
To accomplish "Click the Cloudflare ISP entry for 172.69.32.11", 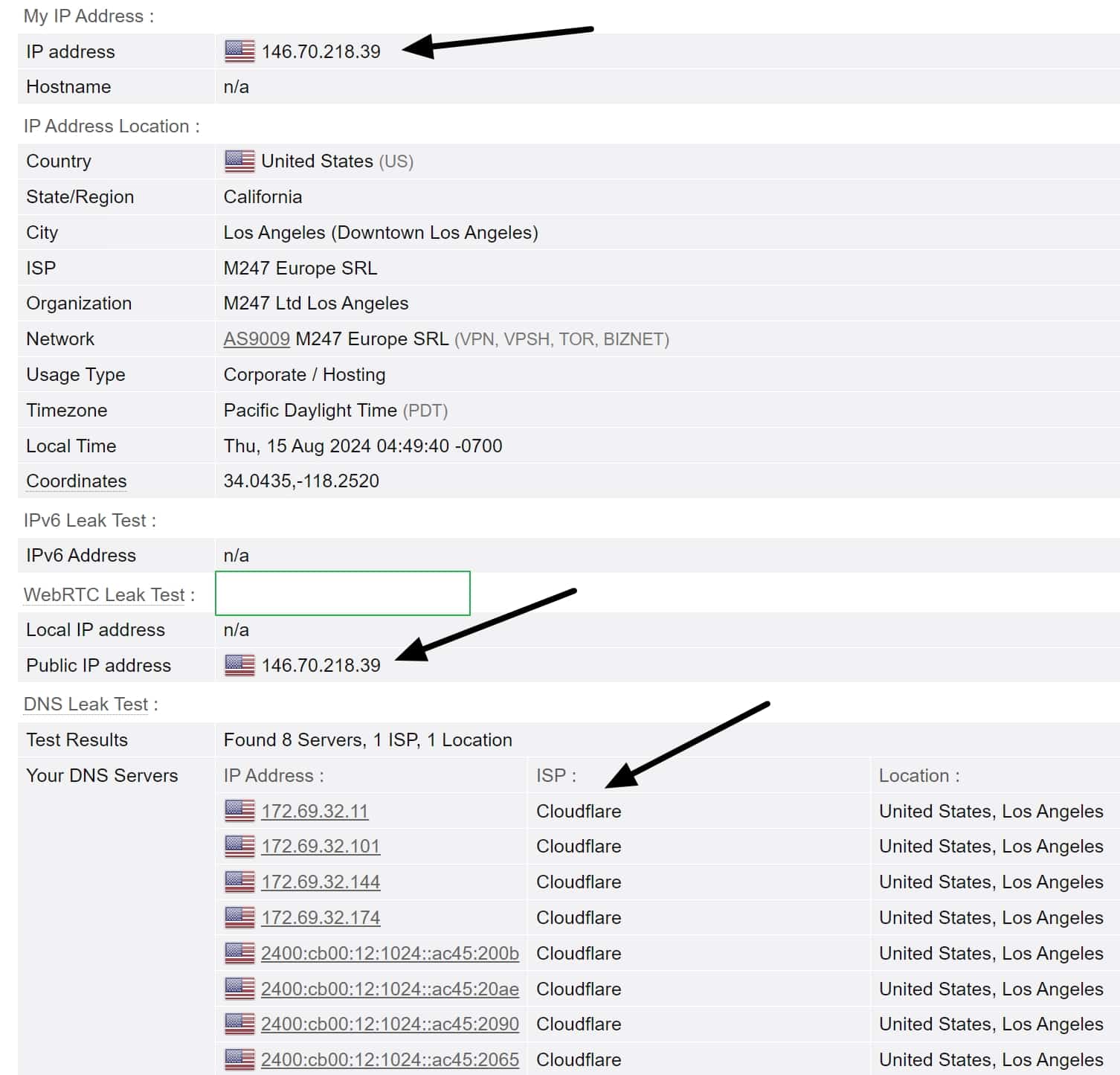I will click(x=579, y=811).
